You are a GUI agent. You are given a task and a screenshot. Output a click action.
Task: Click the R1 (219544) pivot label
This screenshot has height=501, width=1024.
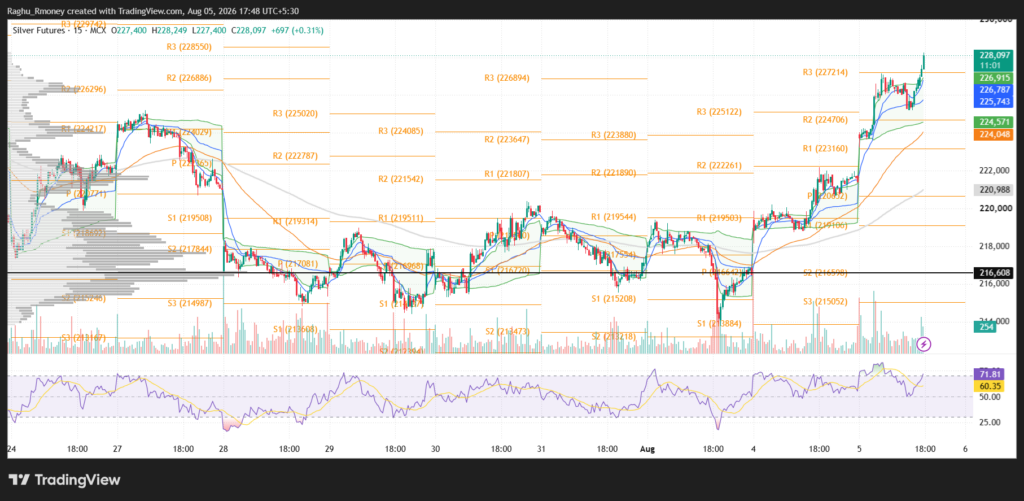613,217
